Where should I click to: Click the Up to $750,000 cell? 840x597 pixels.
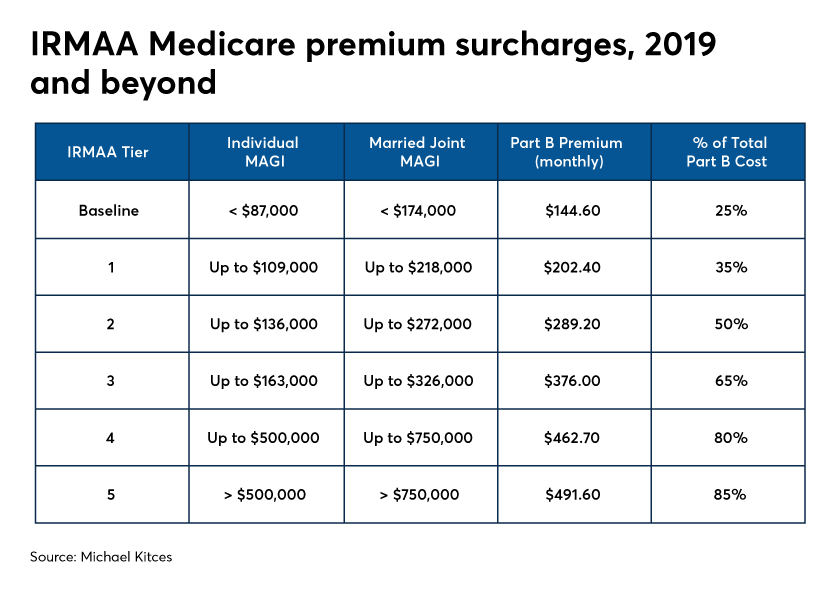click(418, 438)
